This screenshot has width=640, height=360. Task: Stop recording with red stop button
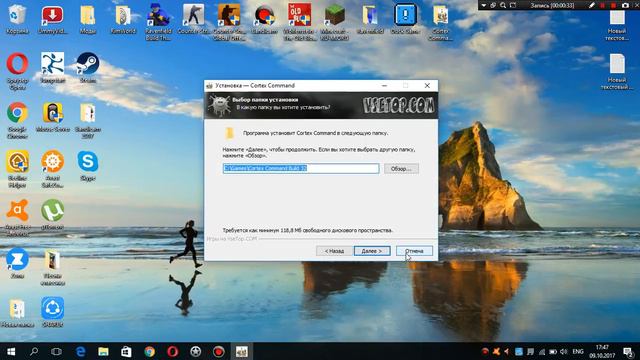coord(613,5)
